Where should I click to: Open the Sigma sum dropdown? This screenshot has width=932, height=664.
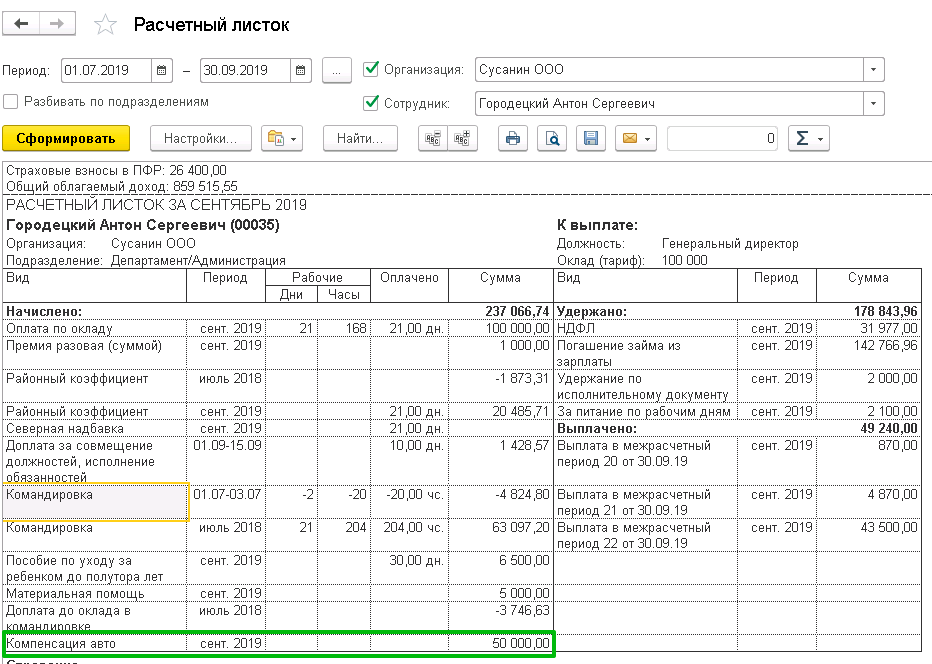(x=808, y=139)
